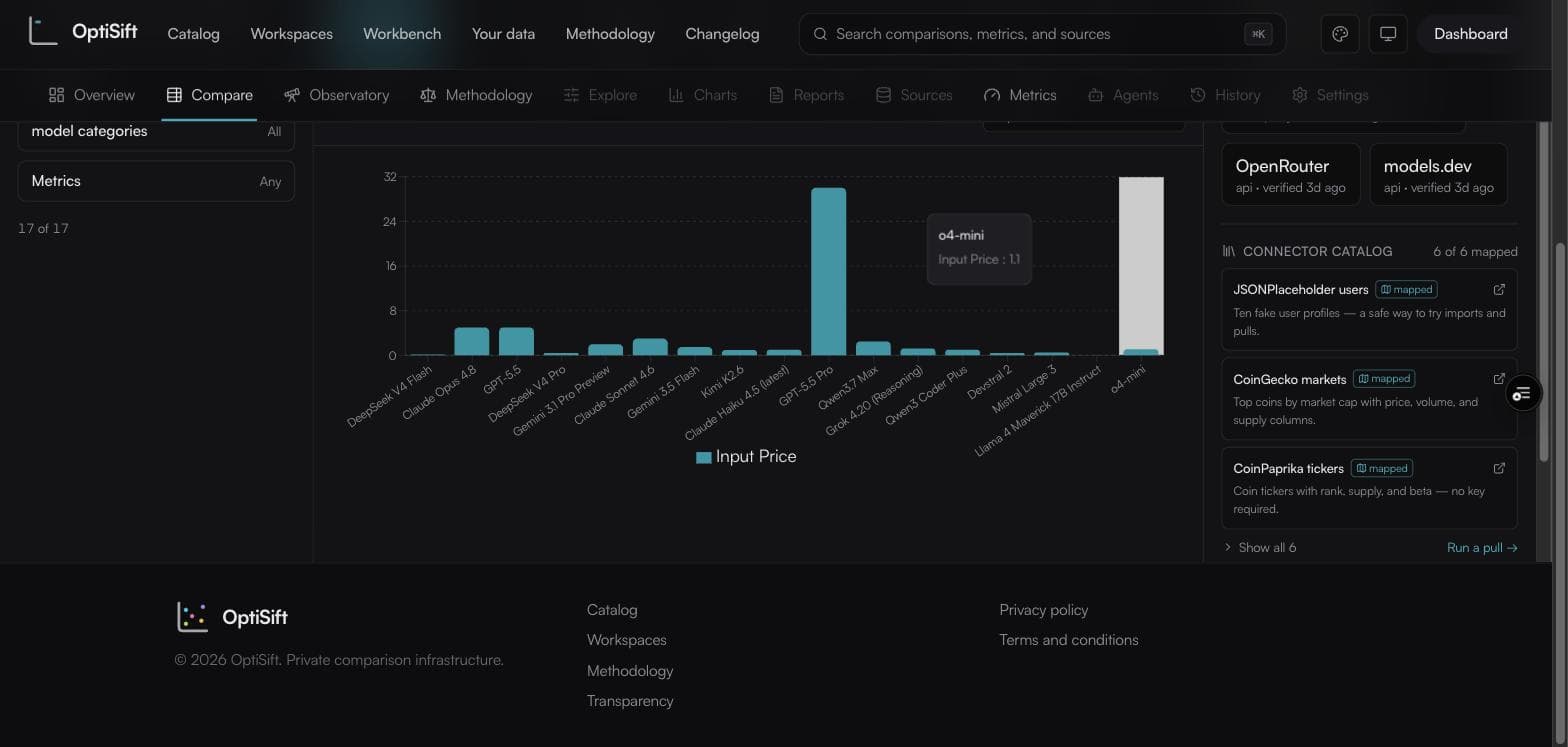Click the Compare table icon
Screen dimensions: 1568x747
174,95
